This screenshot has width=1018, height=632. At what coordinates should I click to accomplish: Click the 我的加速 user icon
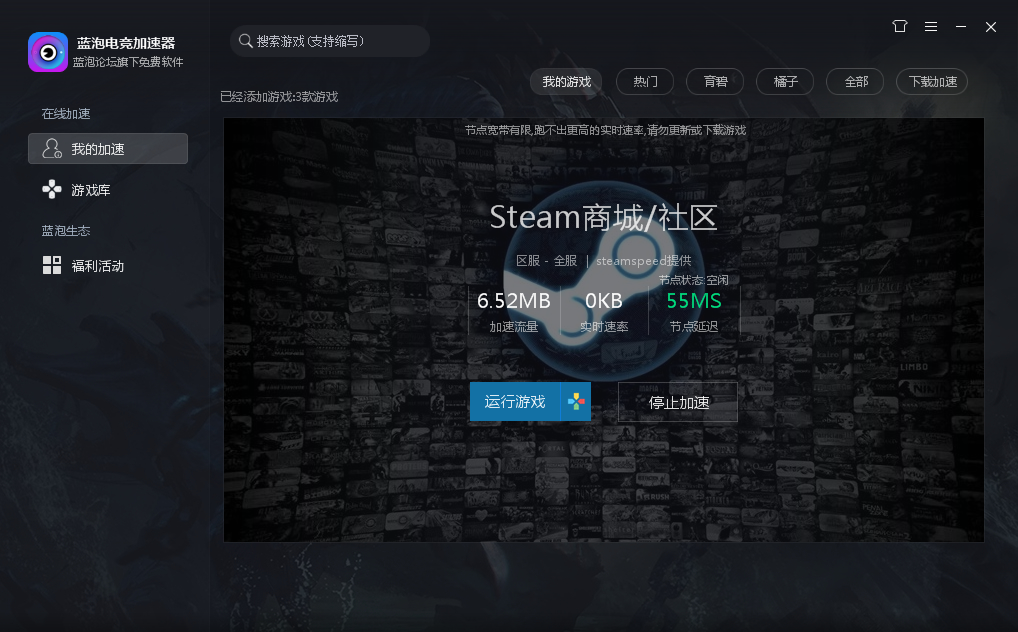pos(52,149)
